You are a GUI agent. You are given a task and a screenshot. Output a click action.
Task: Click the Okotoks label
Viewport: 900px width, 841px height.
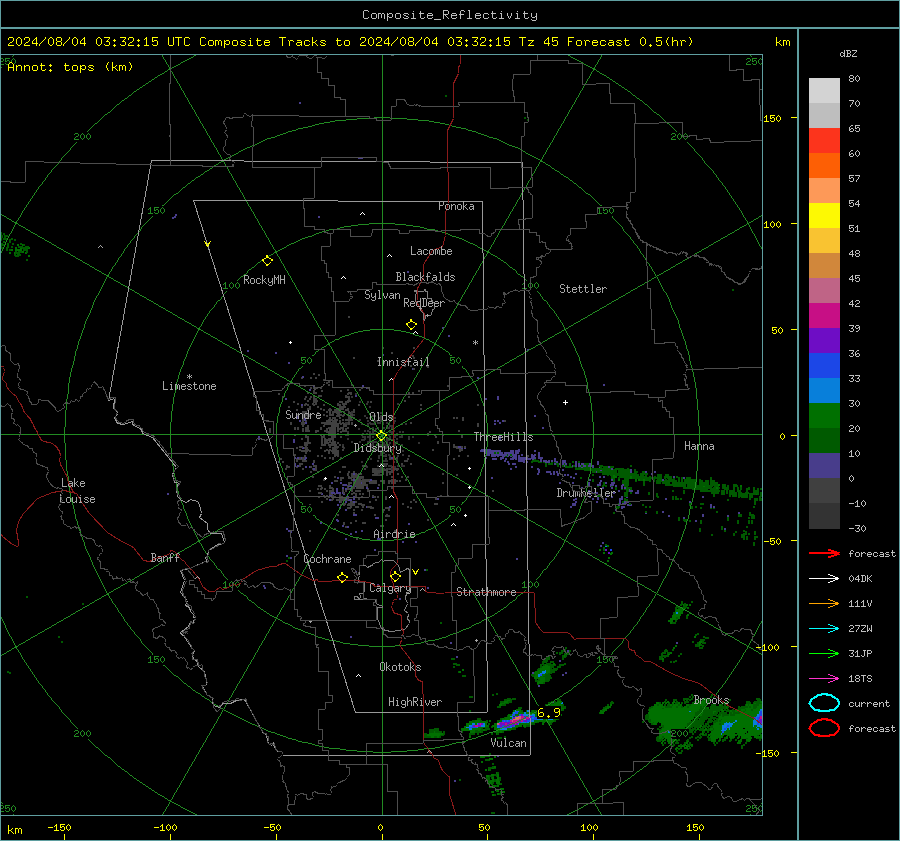(400, 667)
